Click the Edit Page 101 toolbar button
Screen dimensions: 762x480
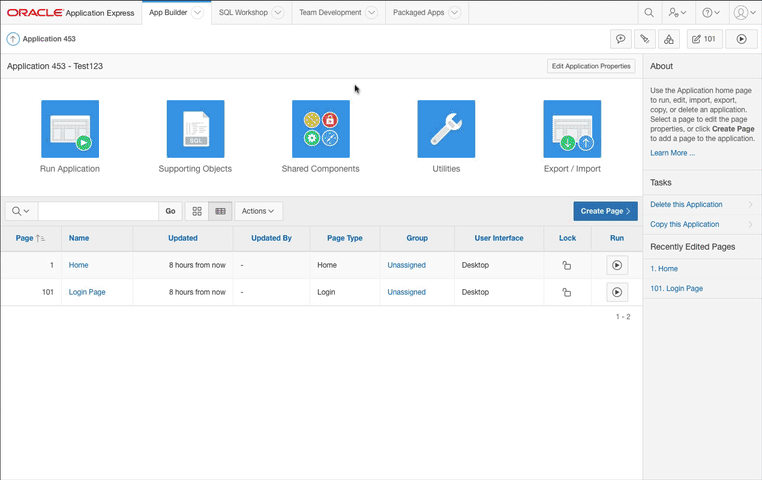[703, 39]
